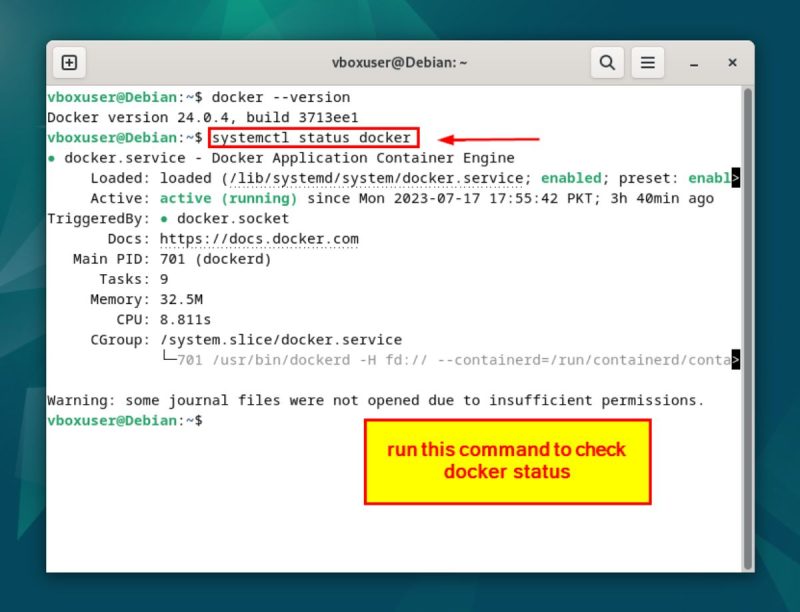Click the yellow annotation box

click(x=508, y=461)
